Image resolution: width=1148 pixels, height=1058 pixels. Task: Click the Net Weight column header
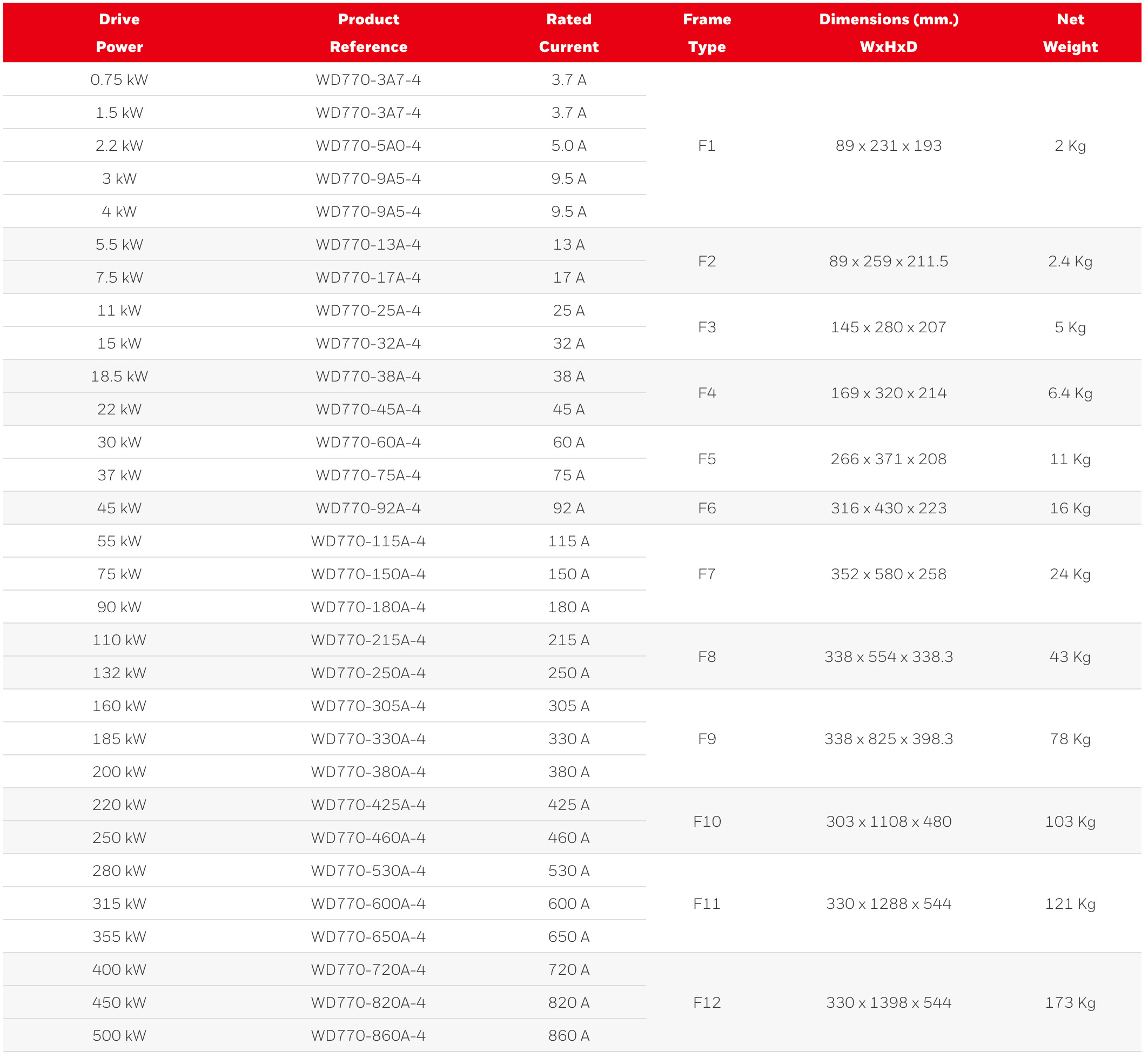tap(1070, 32)
